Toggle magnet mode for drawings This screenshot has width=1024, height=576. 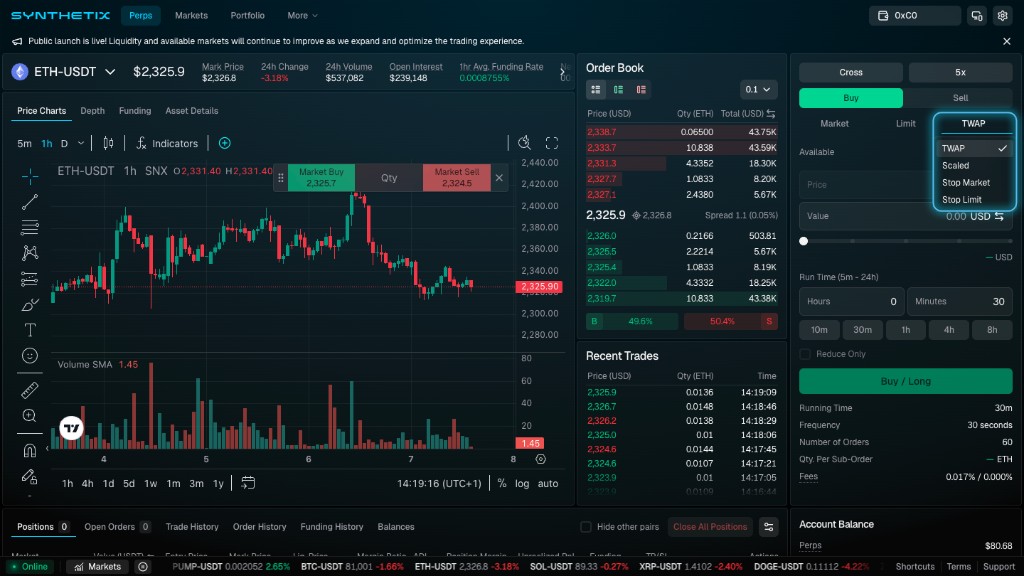(x=29, y=451)
